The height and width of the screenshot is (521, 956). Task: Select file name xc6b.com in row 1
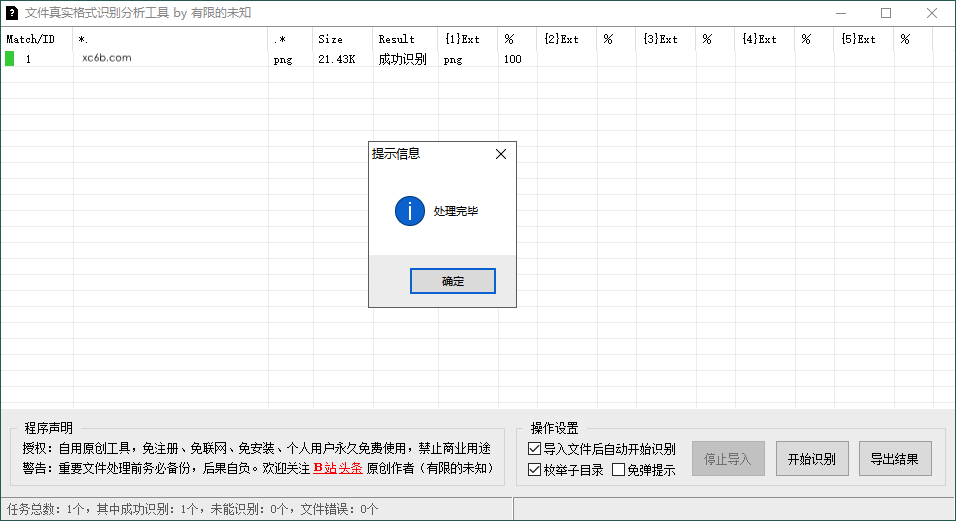pos(107,58)
